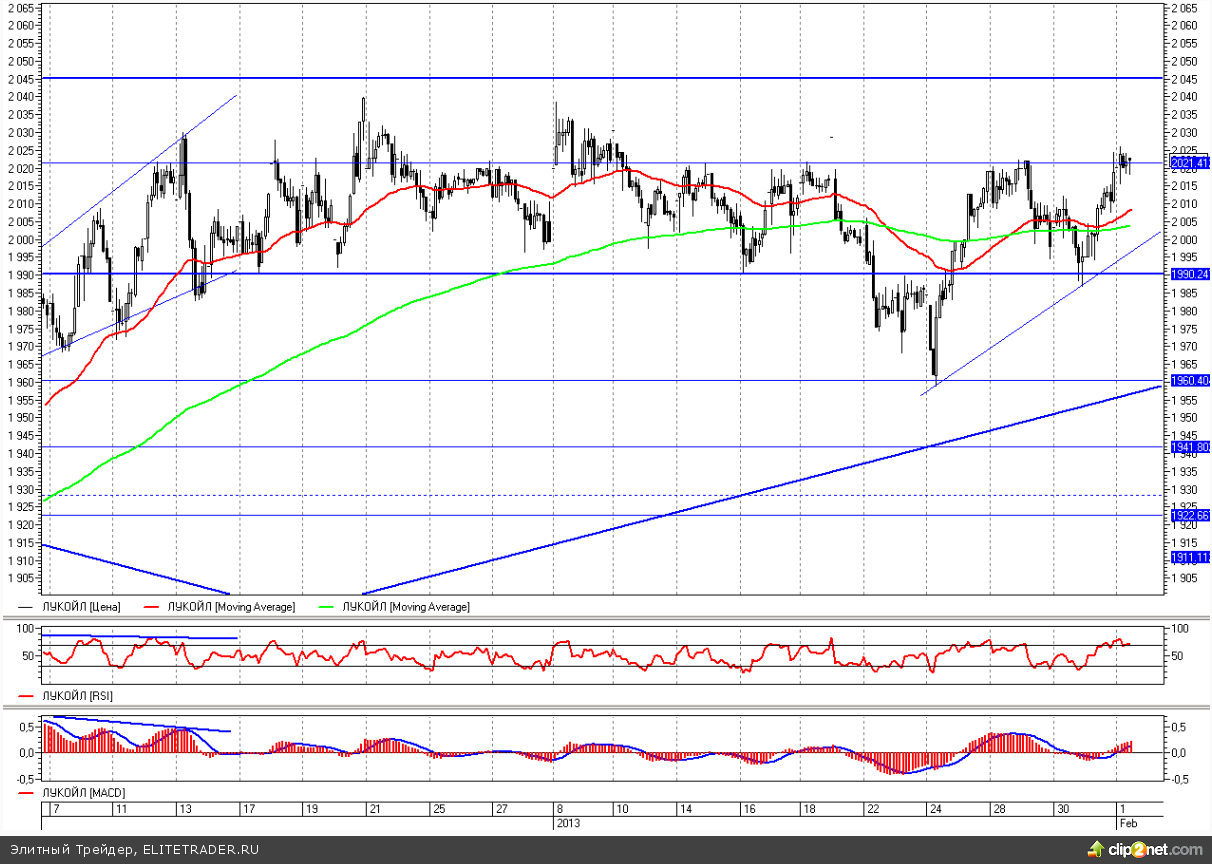Click the 1960.40 support level label

tap(1189, 381)
